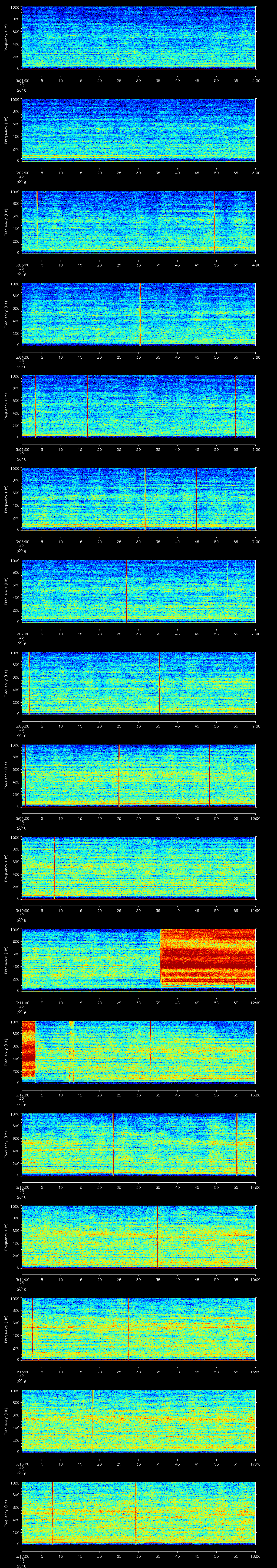Click the 2:00 end time label

(x=256, y=80)
